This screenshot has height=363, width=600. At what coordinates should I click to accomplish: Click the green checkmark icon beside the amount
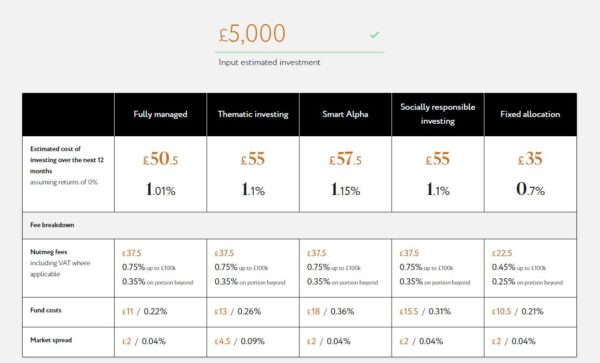pos(375,35)
